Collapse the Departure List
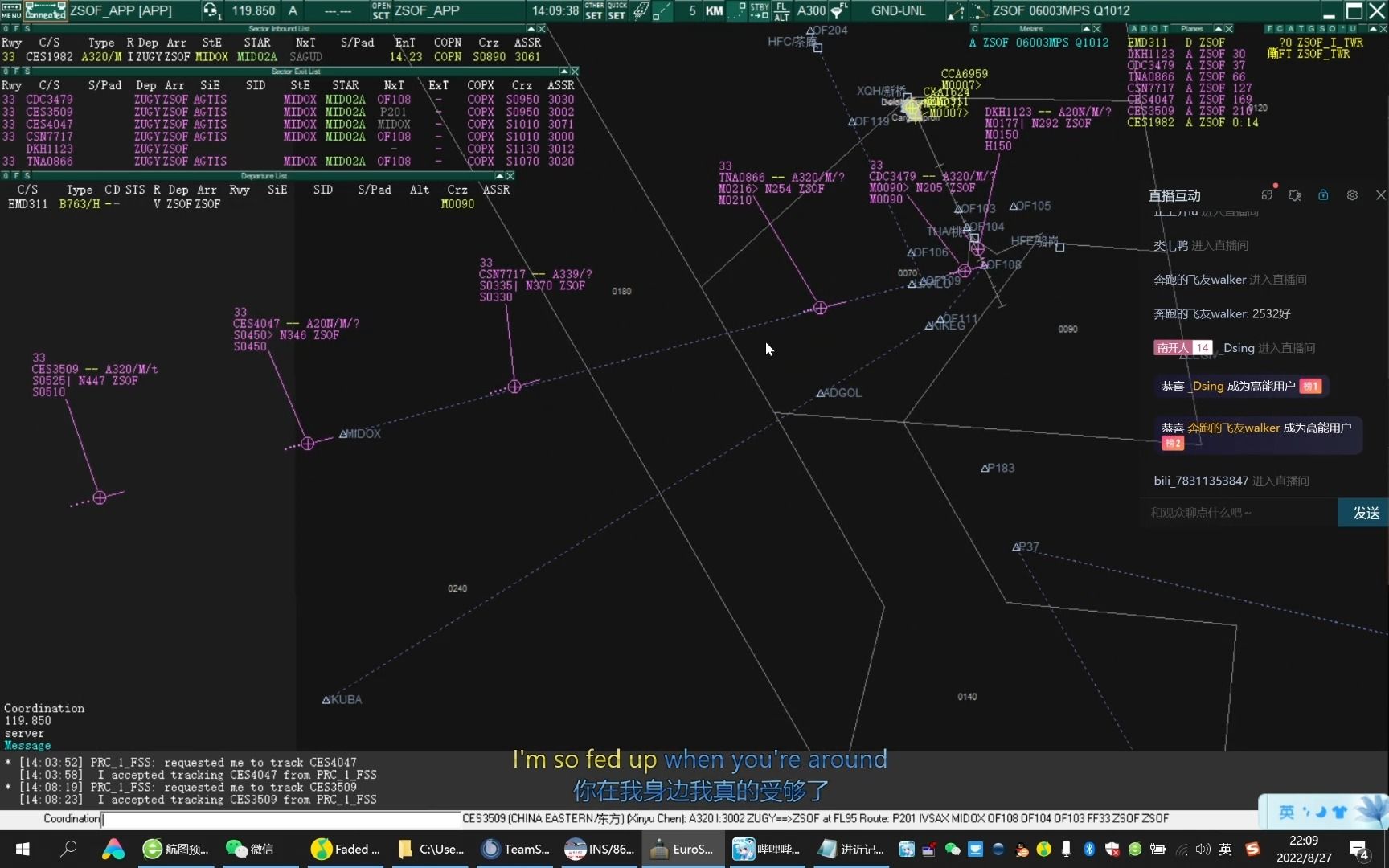Viewport: 1389px width, 868px height. pos(499,175)
